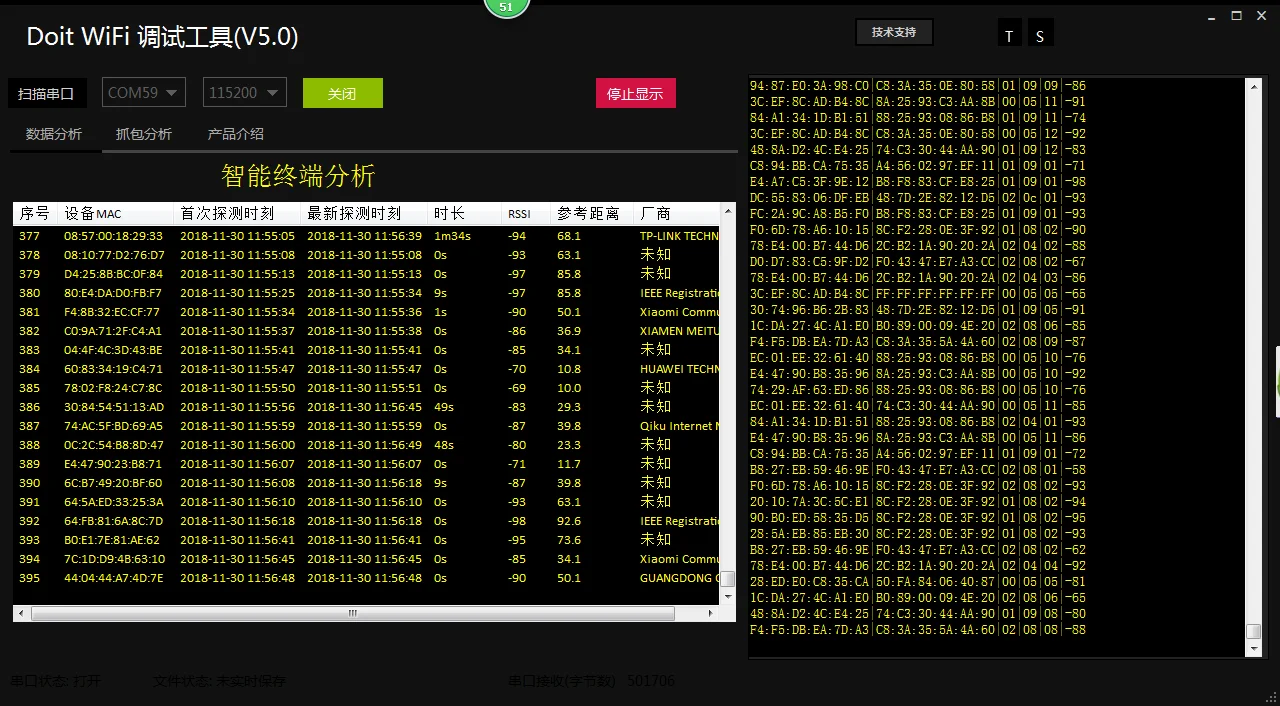Click the red 停止显示 button

click(636, 93)
